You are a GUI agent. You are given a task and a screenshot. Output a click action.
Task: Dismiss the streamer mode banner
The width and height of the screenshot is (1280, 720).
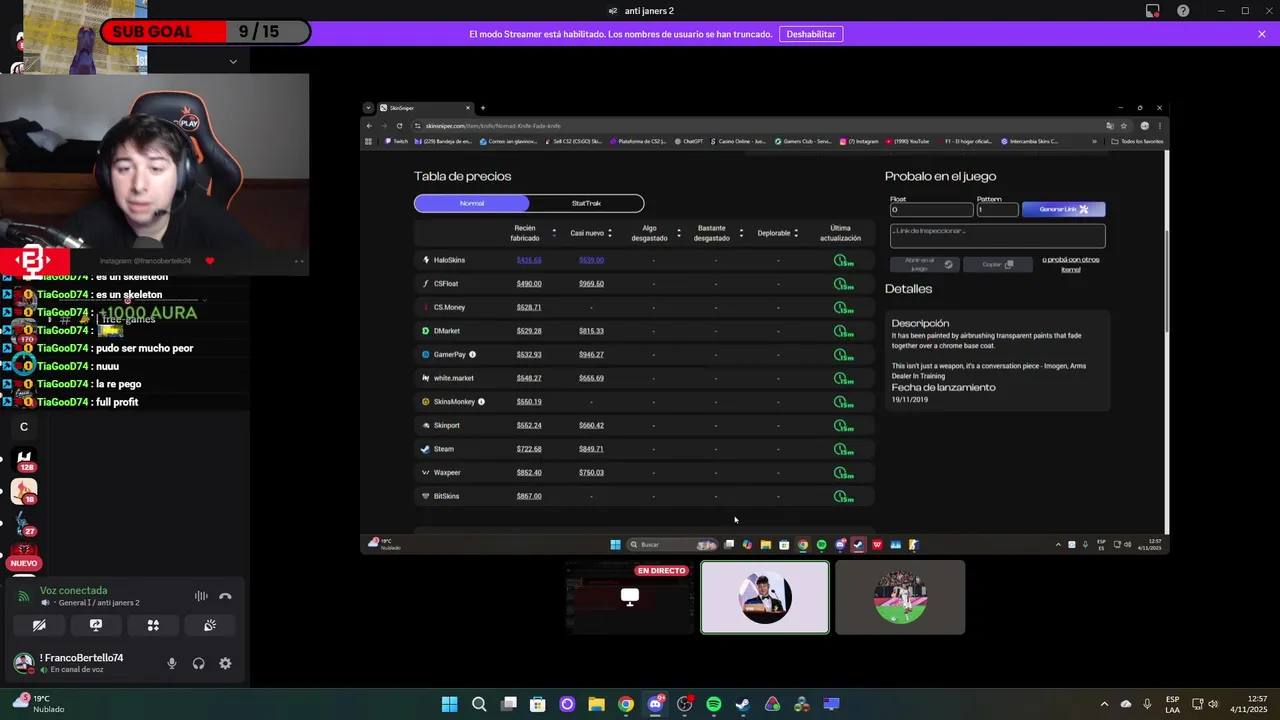1262,34
